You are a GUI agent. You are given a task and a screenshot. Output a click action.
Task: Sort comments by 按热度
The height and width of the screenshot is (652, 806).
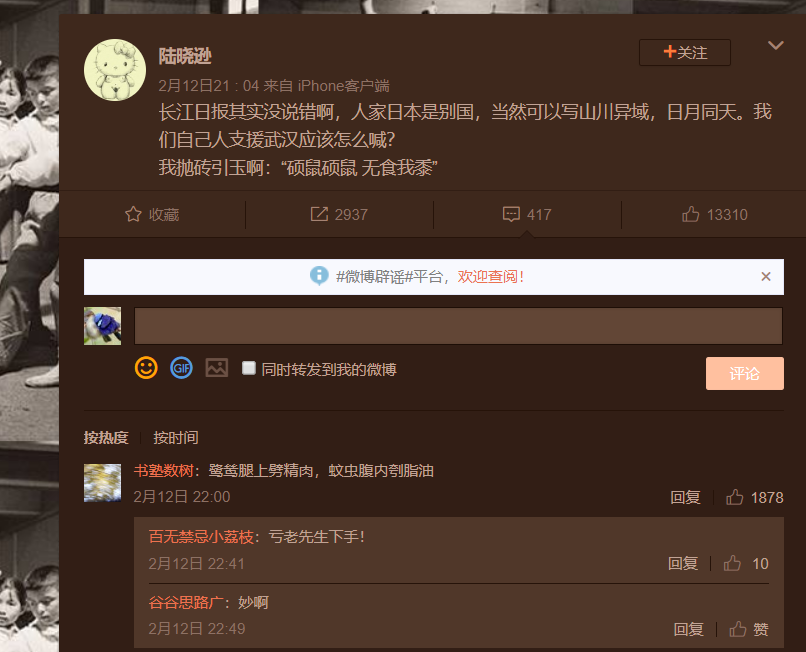click(x=106, y=438)
